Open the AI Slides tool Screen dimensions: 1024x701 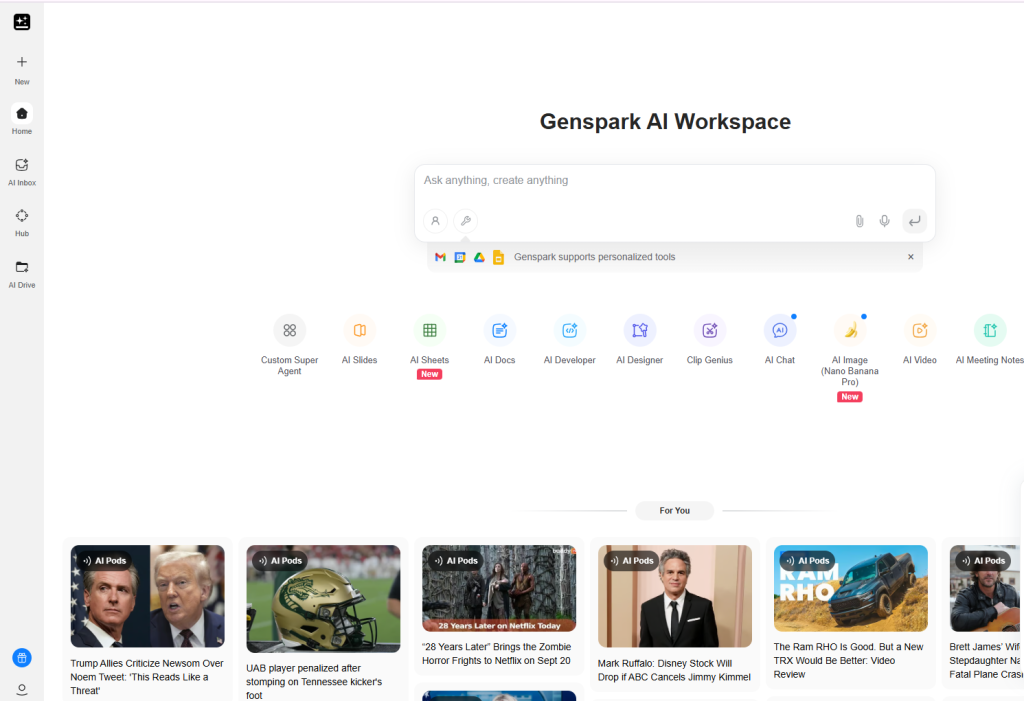[359, 338]
